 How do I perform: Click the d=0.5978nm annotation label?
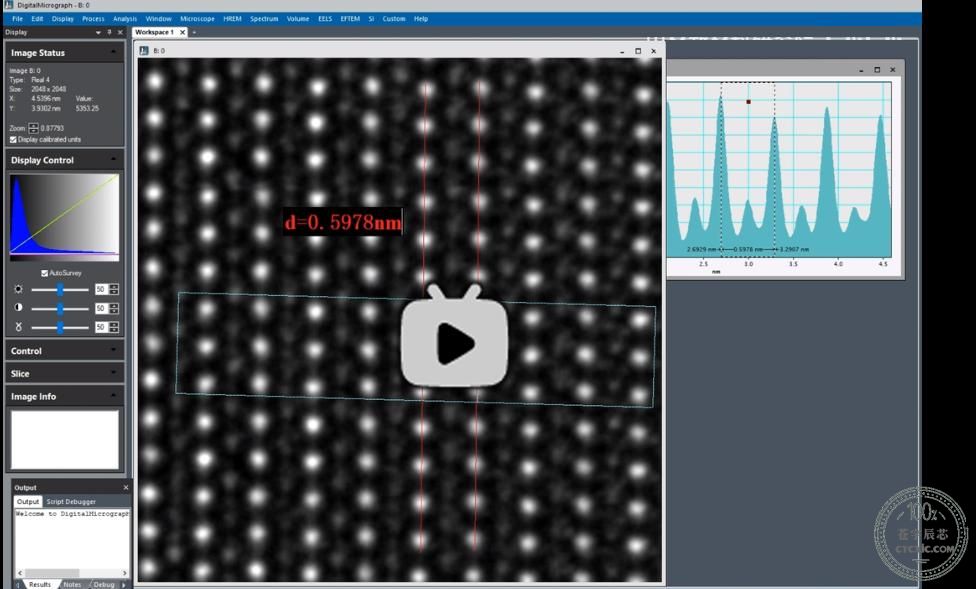tap(342, 222)
